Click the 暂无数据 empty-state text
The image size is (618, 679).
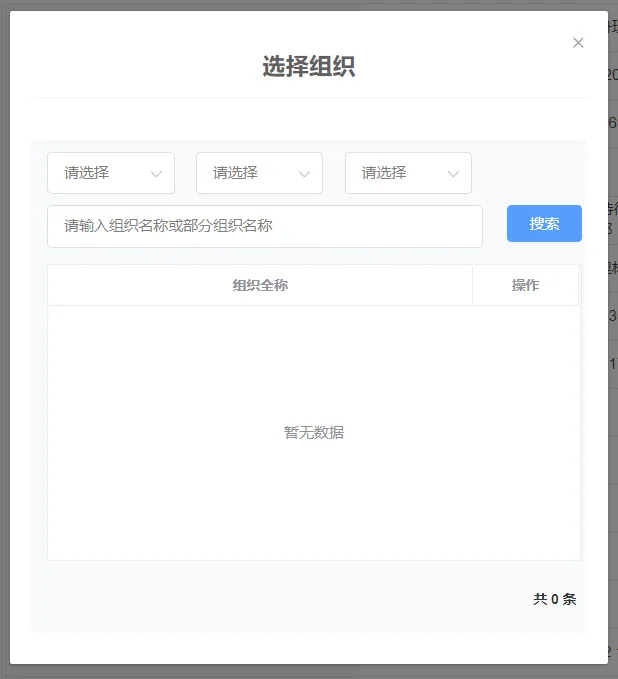(314, 433)
